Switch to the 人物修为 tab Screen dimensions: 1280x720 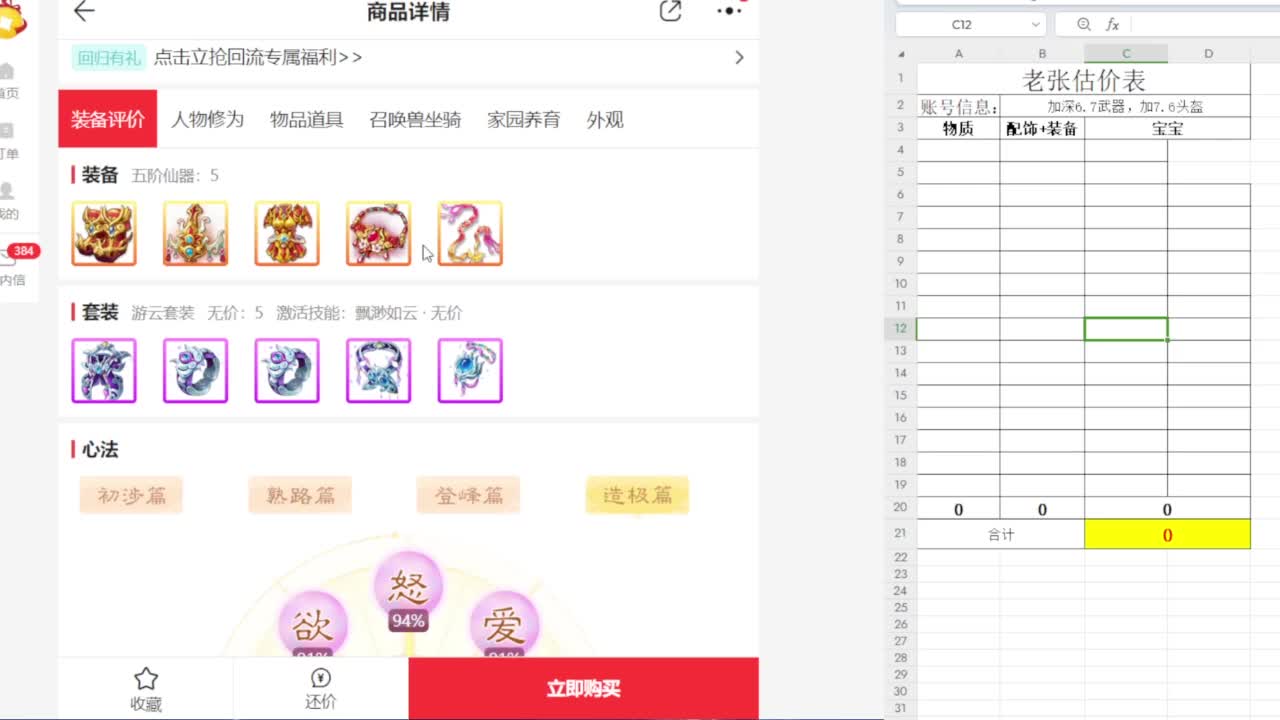click(x=207, y=119)
